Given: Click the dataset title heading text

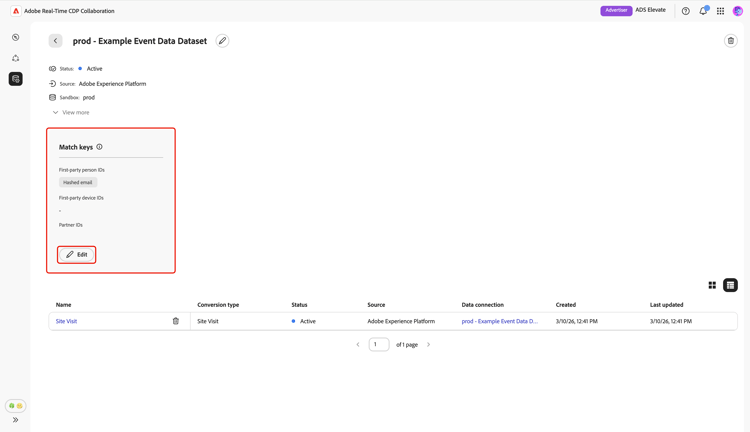Looking at the screenshot, I should coord(140,41).
